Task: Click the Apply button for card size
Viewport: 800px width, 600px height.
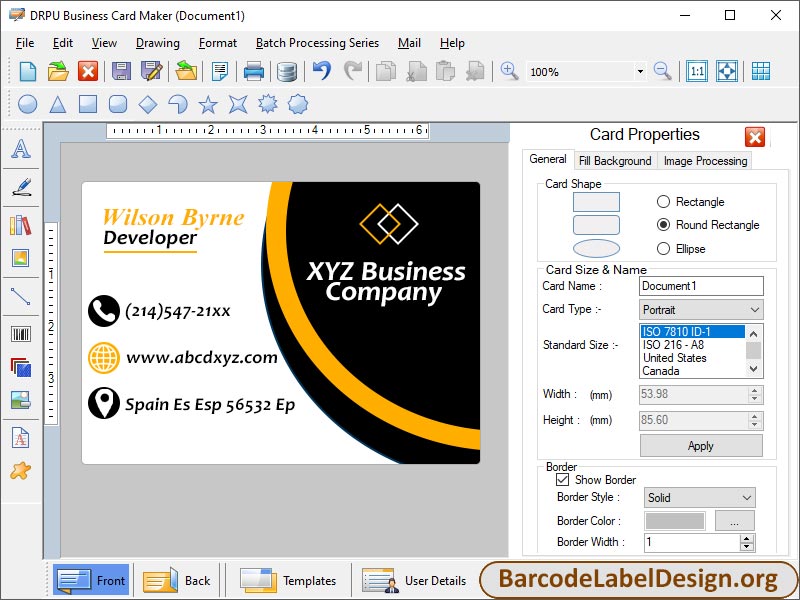Action: pos(700,445)
